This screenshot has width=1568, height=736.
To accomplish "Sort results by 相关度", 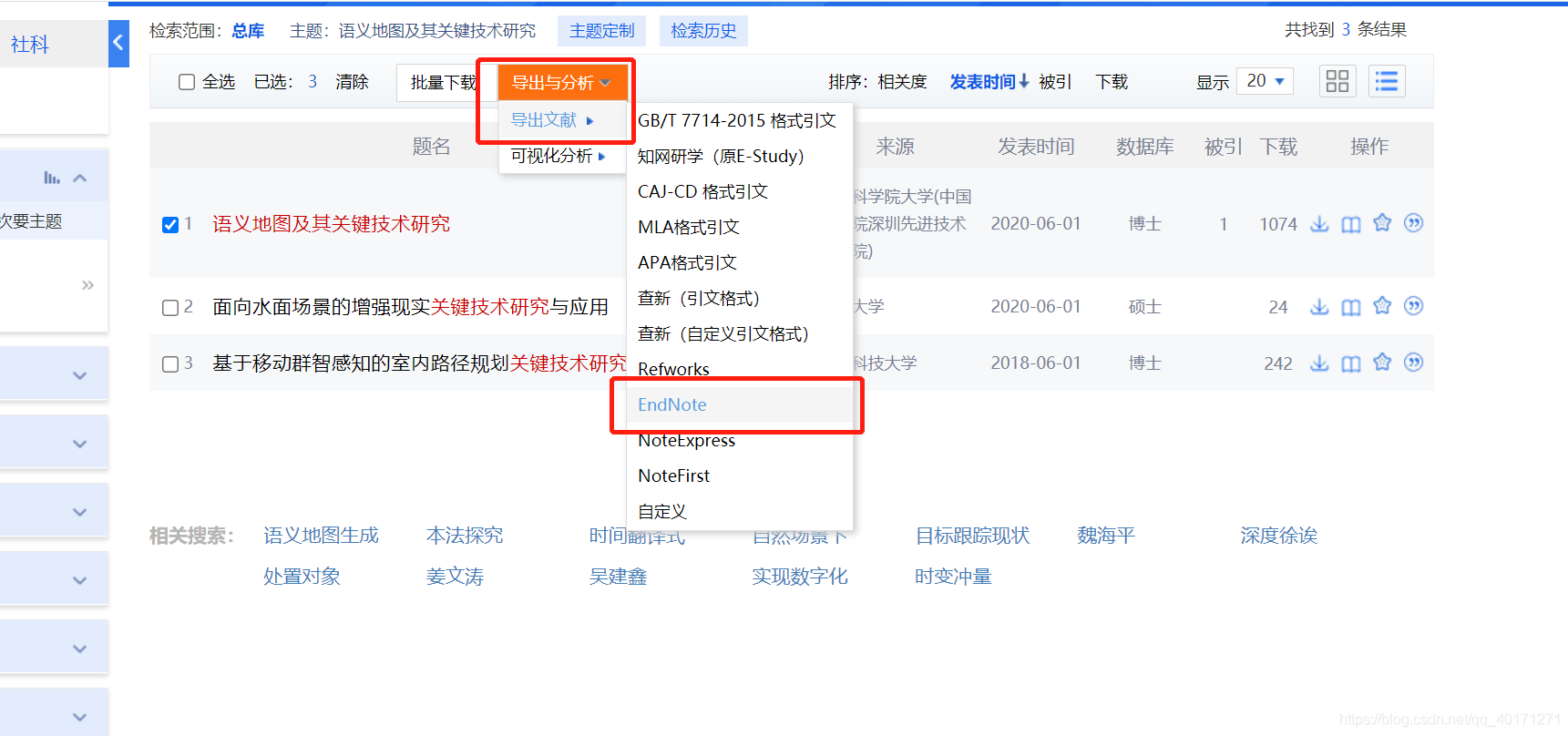I will click(x=902, y=82).
